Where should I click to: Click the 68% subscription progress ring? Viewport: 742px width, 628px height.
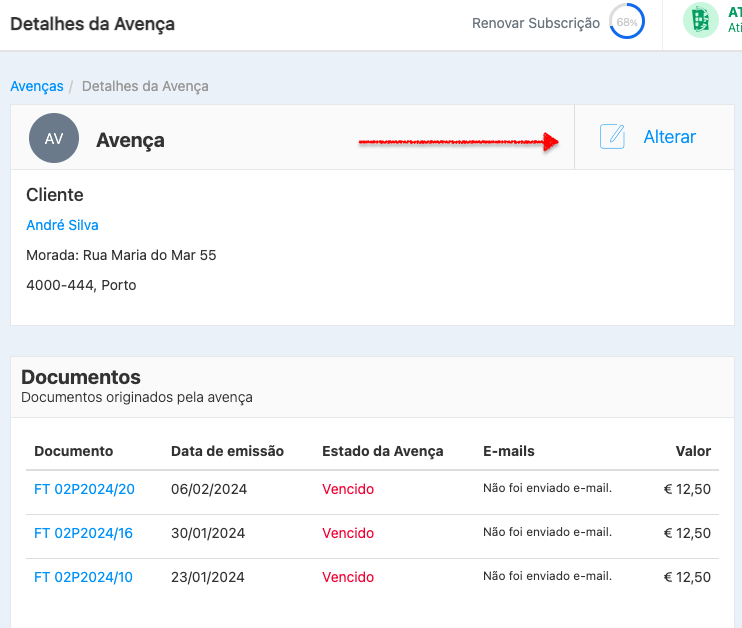point(627,22)
